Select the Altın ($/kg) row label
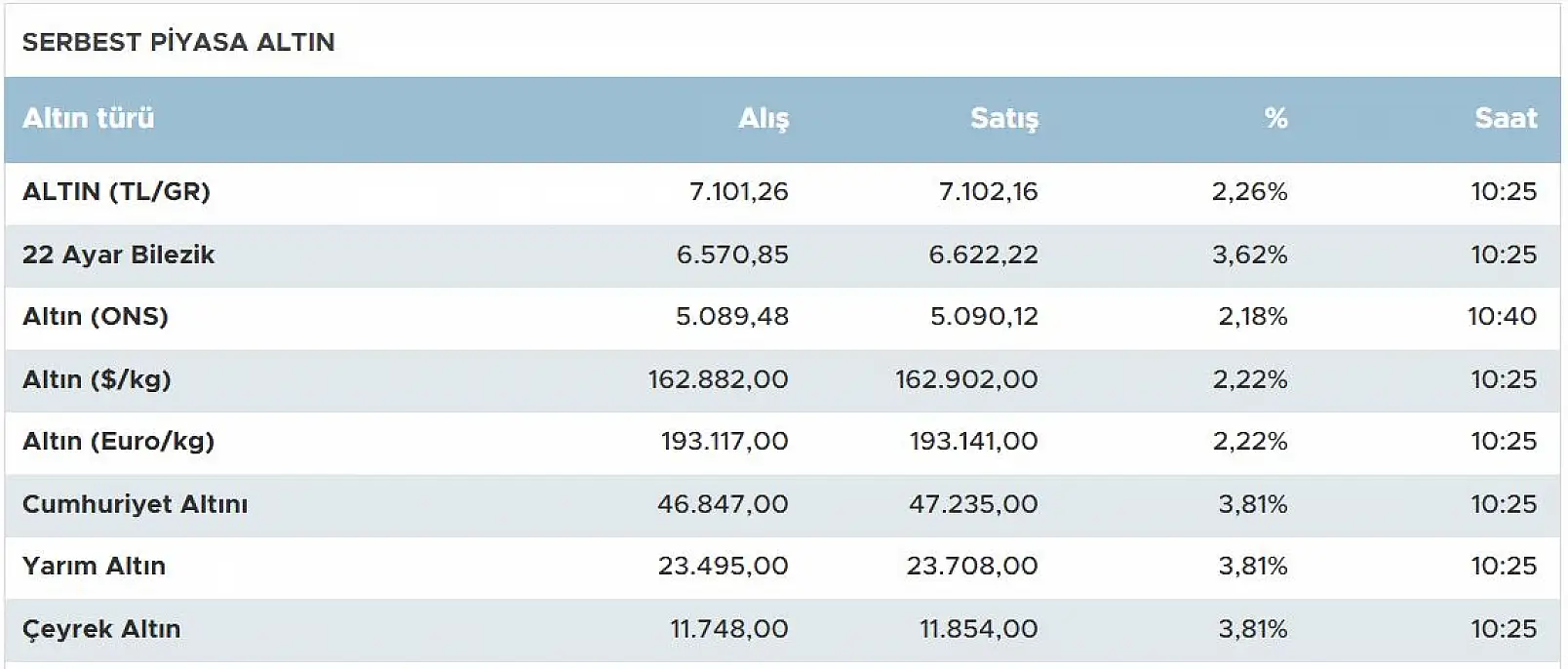The width and height of the screenshot is (1568, 669). (x=97, y=379)
